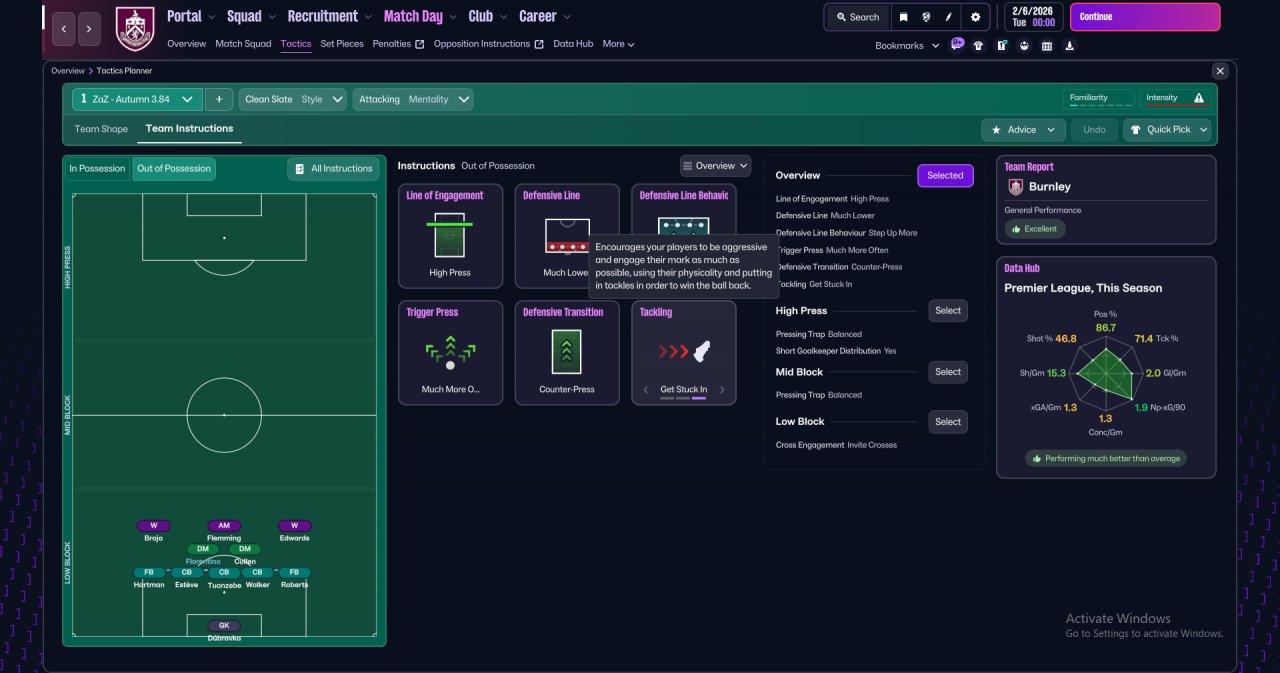Open the Opposition Instructions link
1280x673 pixels.
(x=488, y=44)
